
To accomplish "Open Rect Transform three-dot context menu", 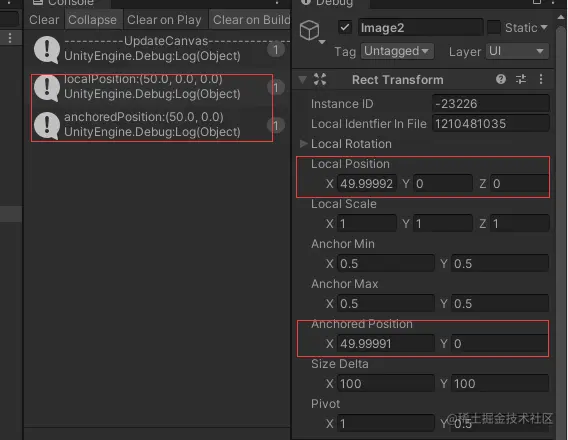I will click(x=541, y=79).
